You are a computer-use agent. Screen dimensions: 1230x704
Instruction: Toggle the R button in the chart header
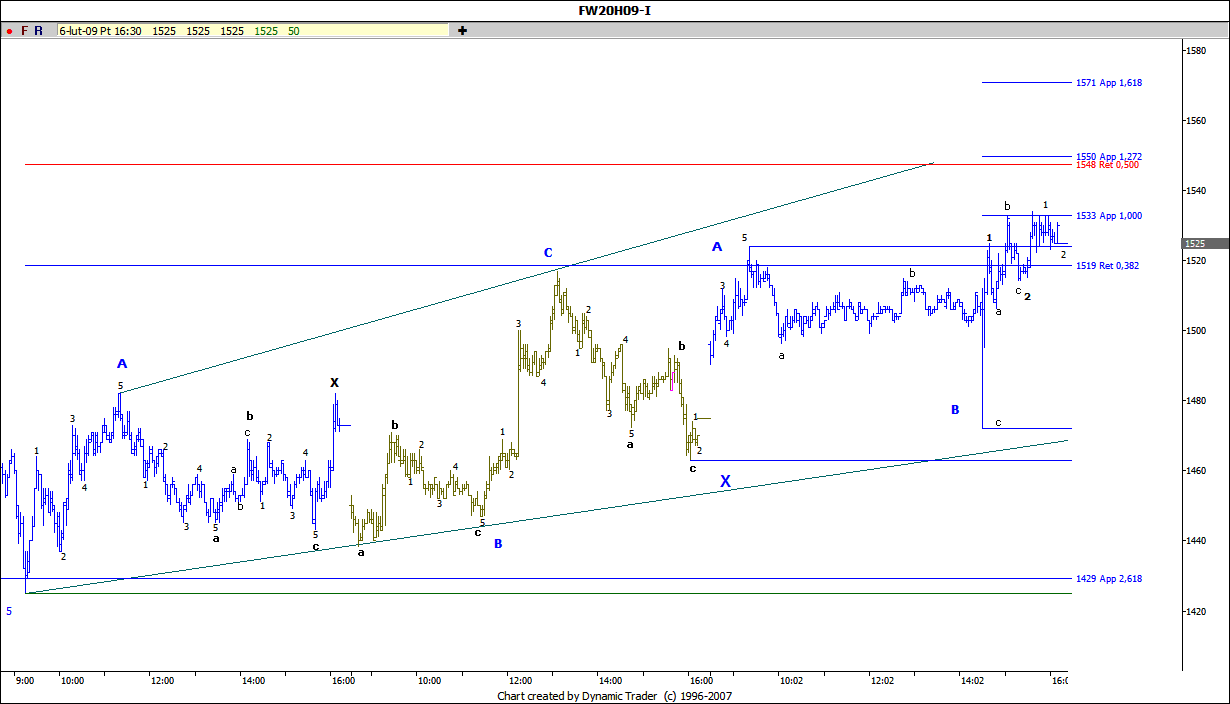click(38, 31)
